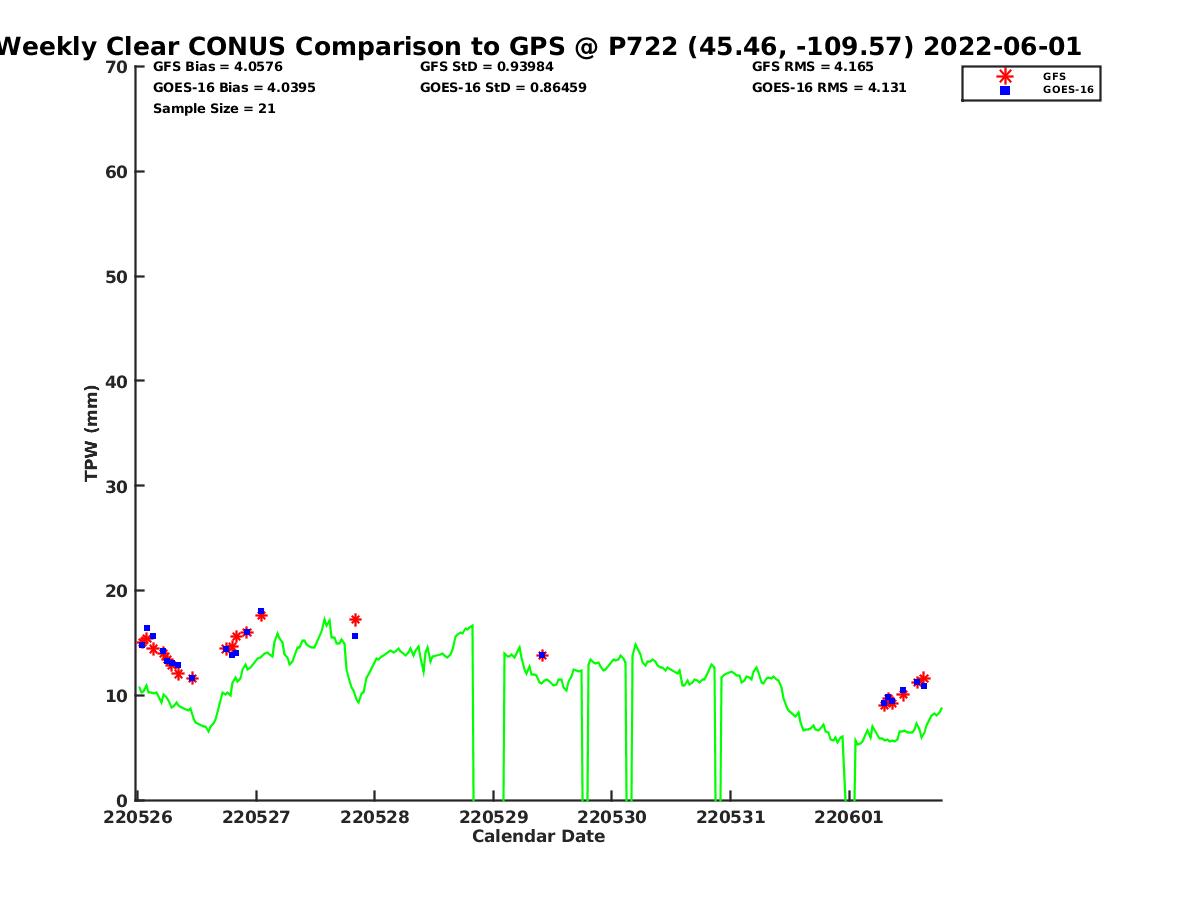Click the GOES-16 StD = 0.86459 statistic
Screen dimensions: 1200x900
(503, 88)
